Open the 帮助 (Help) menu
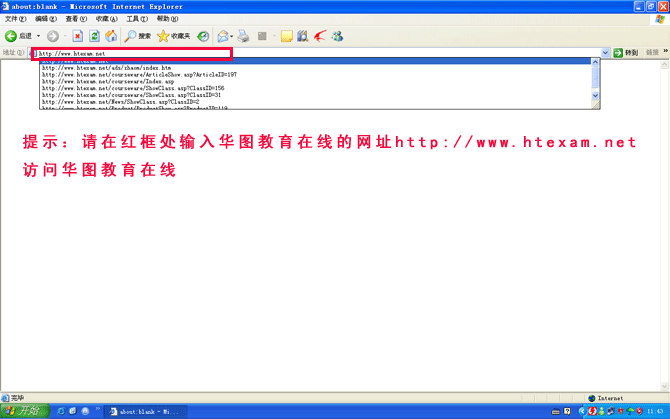Screen dimensions: 670x419 point(167,19)
